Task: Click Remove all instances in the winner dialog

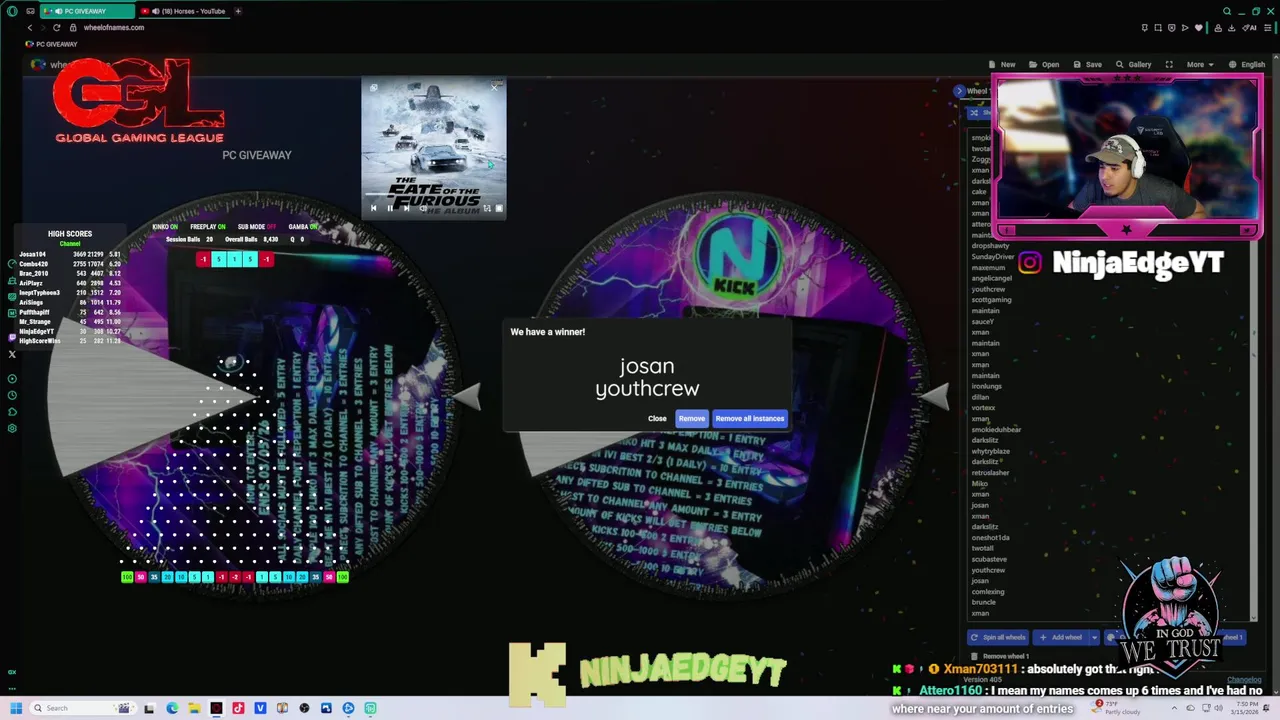Action: coord(750,419)
